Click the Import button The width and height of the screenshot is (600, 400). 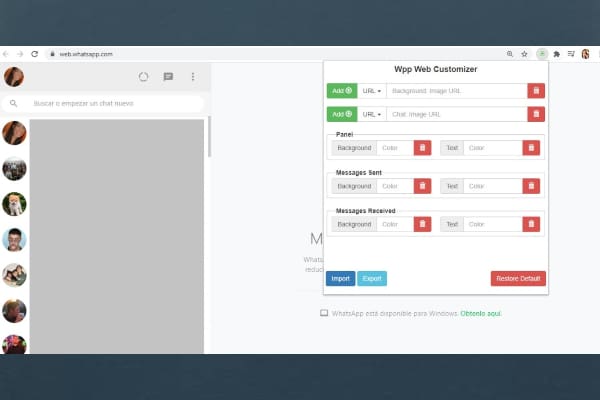[341, 279]
